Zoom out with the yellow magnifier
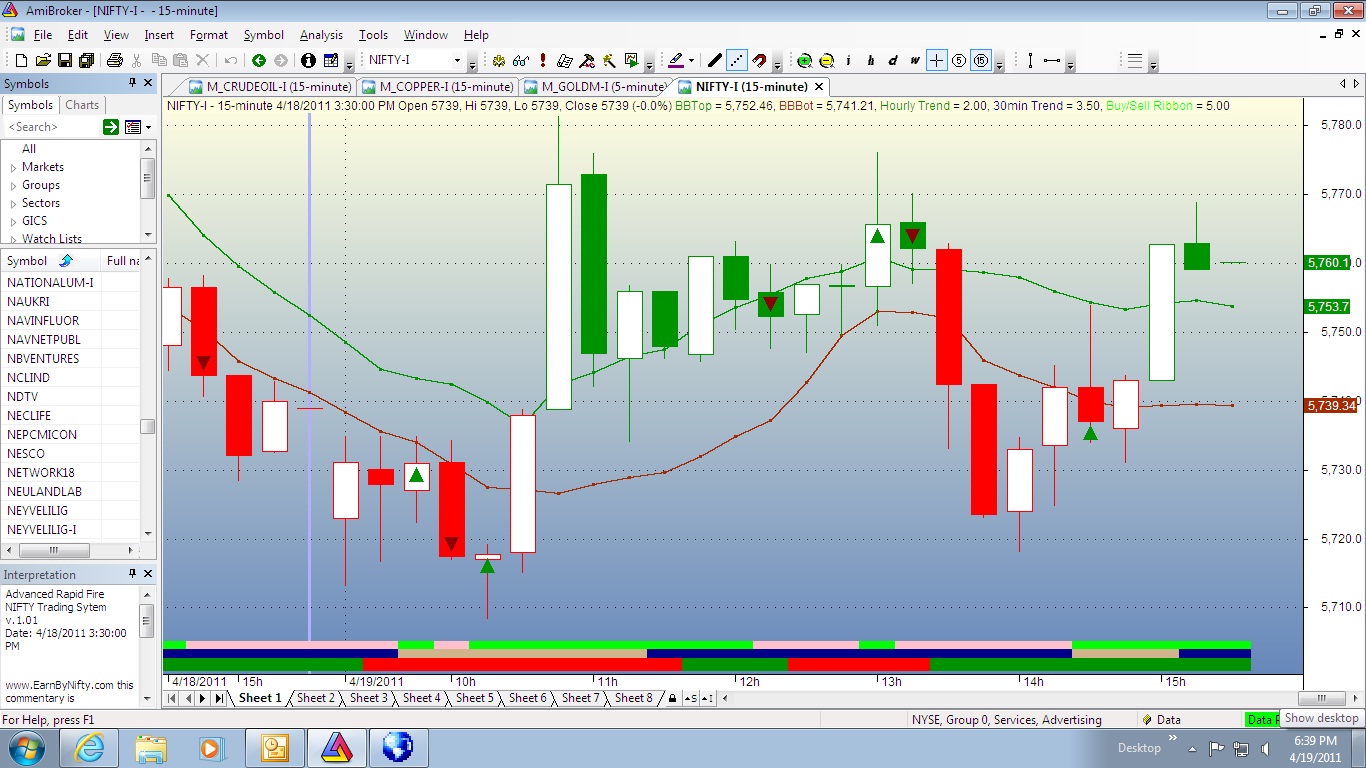 point(827,60)
